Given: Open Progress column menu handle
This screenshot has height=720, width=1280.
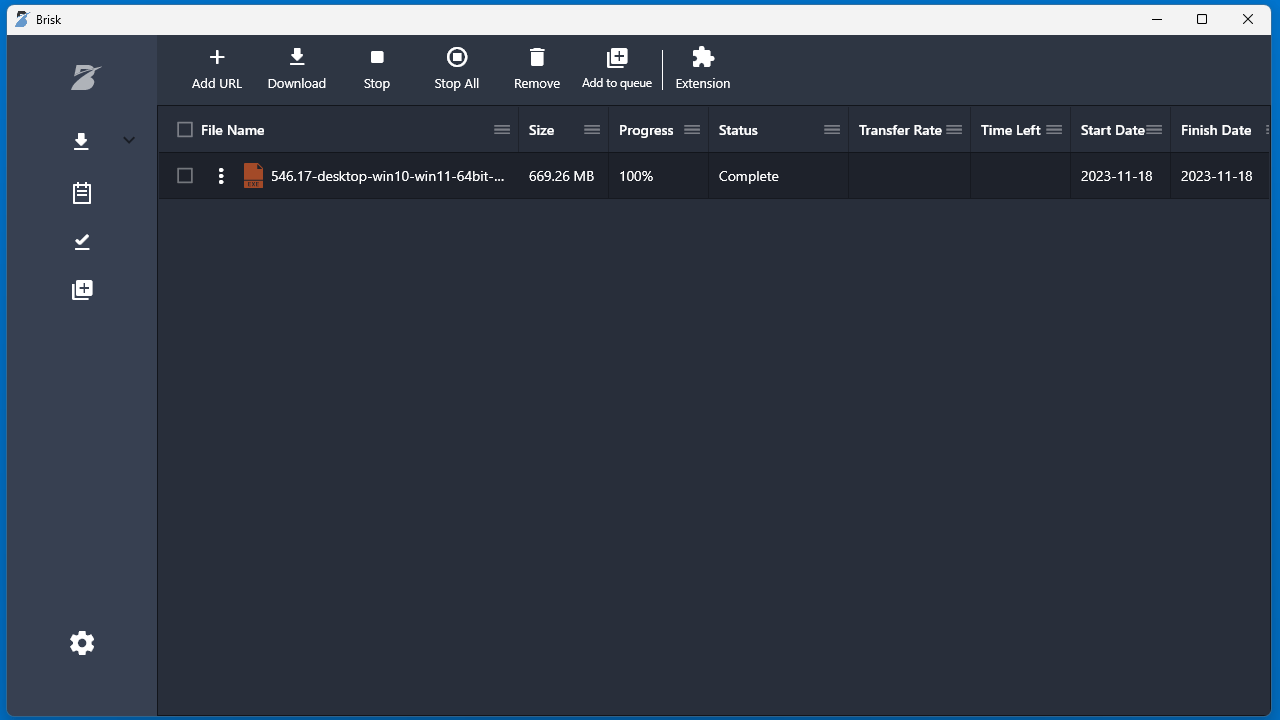Looking at the screenshot, I should coord(692,130).
